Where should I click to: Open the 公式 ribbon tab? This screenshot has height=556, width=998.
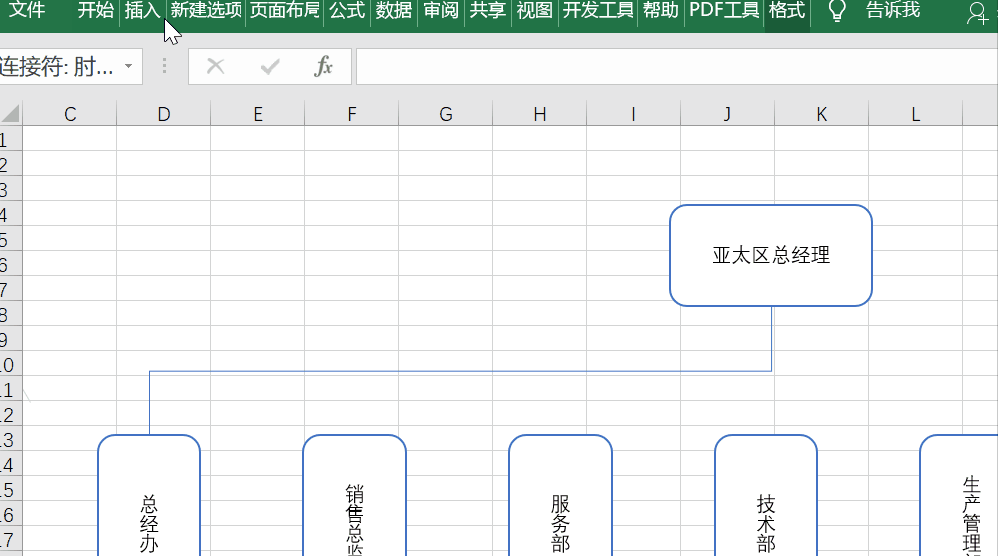coord(347,10)
